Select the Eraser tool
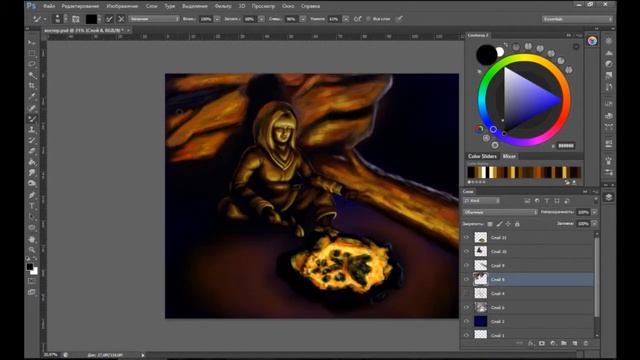Viewport: 640px width, 360px height. click(32, 151)
